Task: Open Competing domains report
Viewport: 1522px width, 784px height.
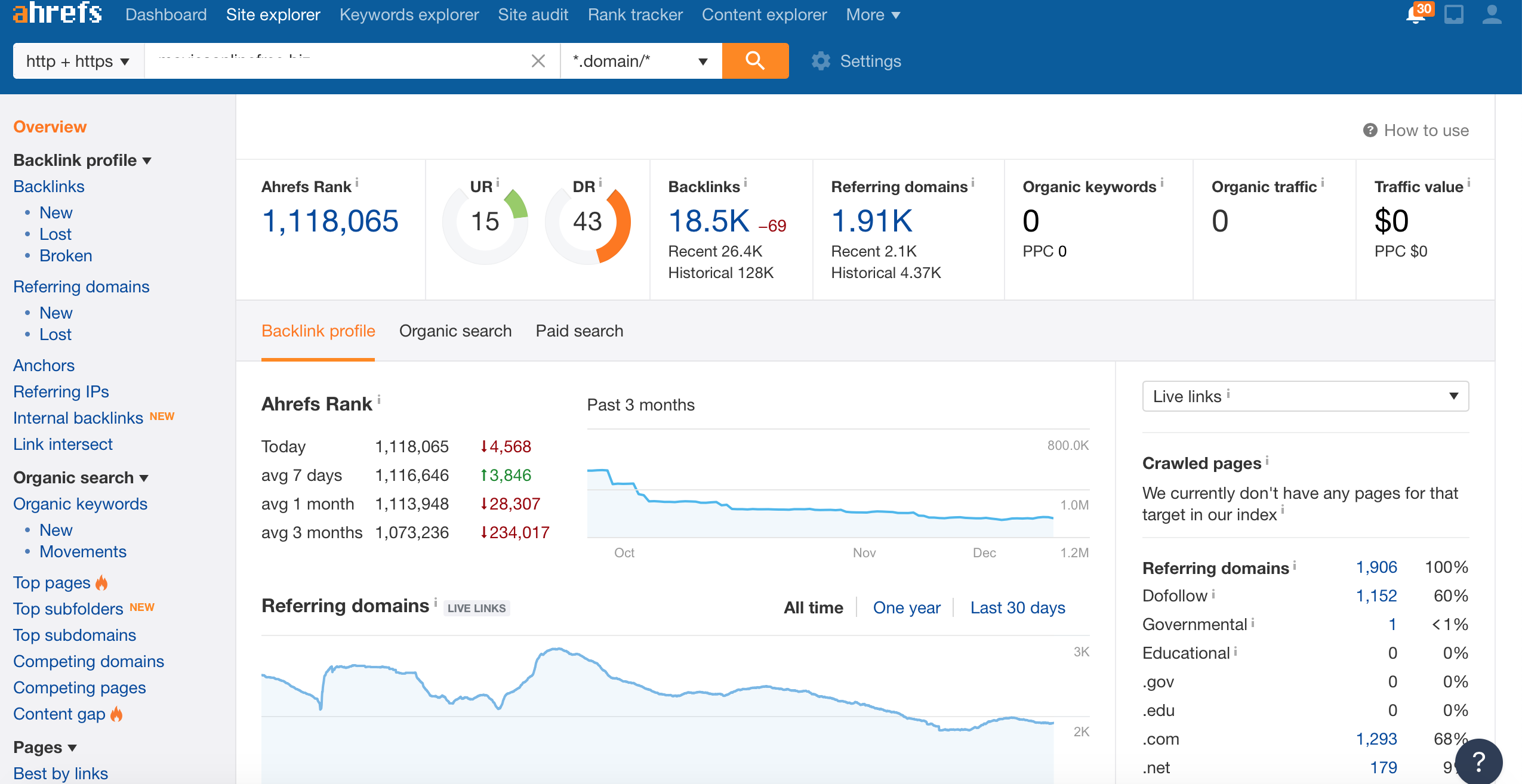Action: point(88,661)
